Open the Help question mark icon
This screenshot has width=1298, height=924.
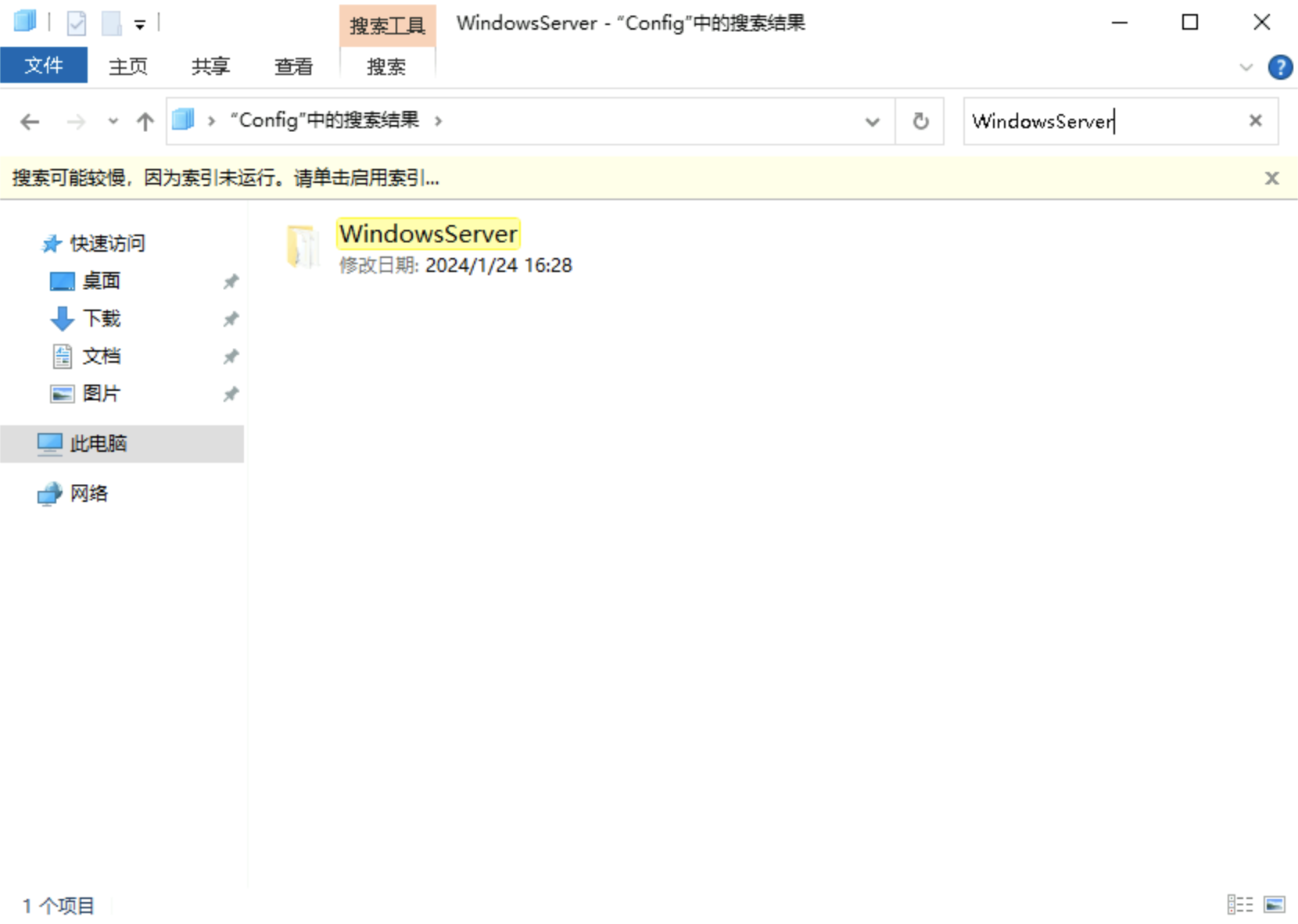click(x=1280, y=67)
